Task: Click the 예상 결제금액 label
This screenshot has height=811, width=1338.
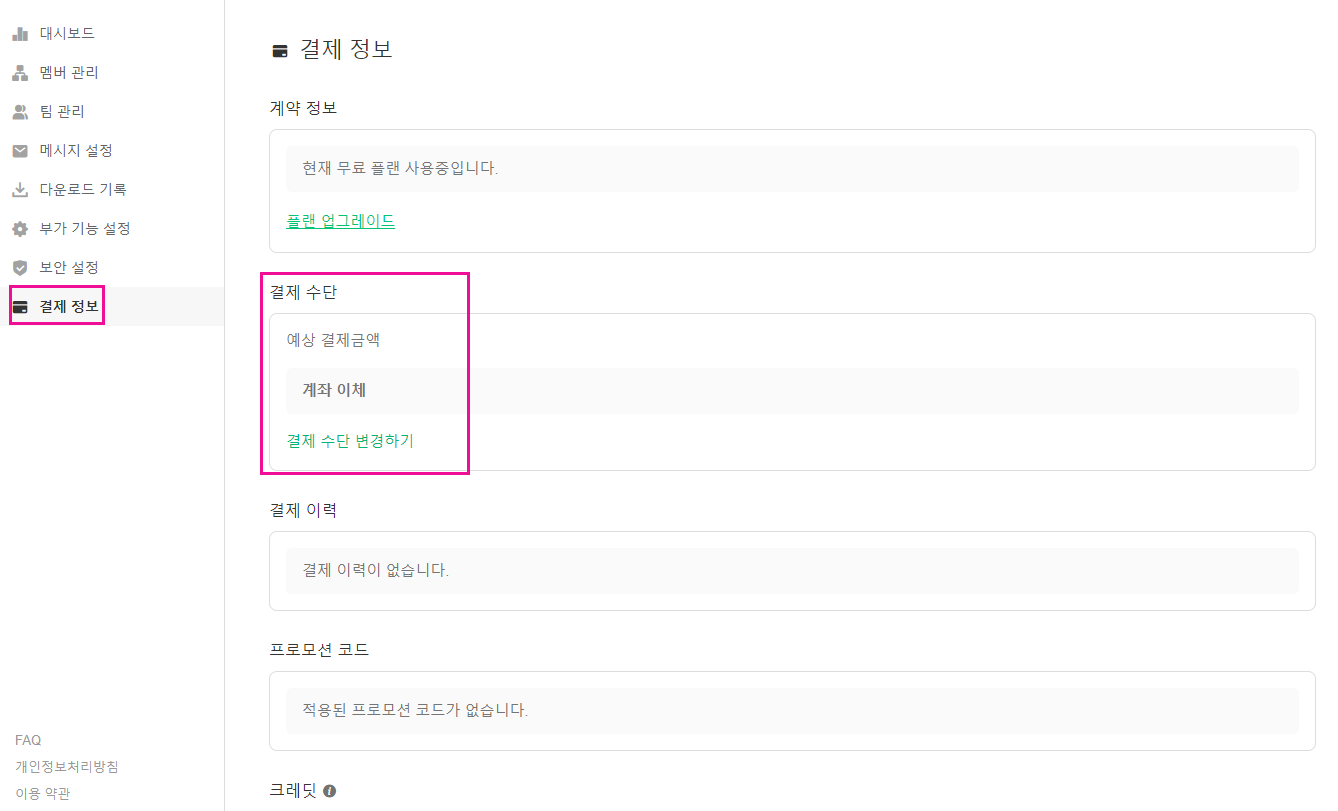Action: click(x=333, y=340)
